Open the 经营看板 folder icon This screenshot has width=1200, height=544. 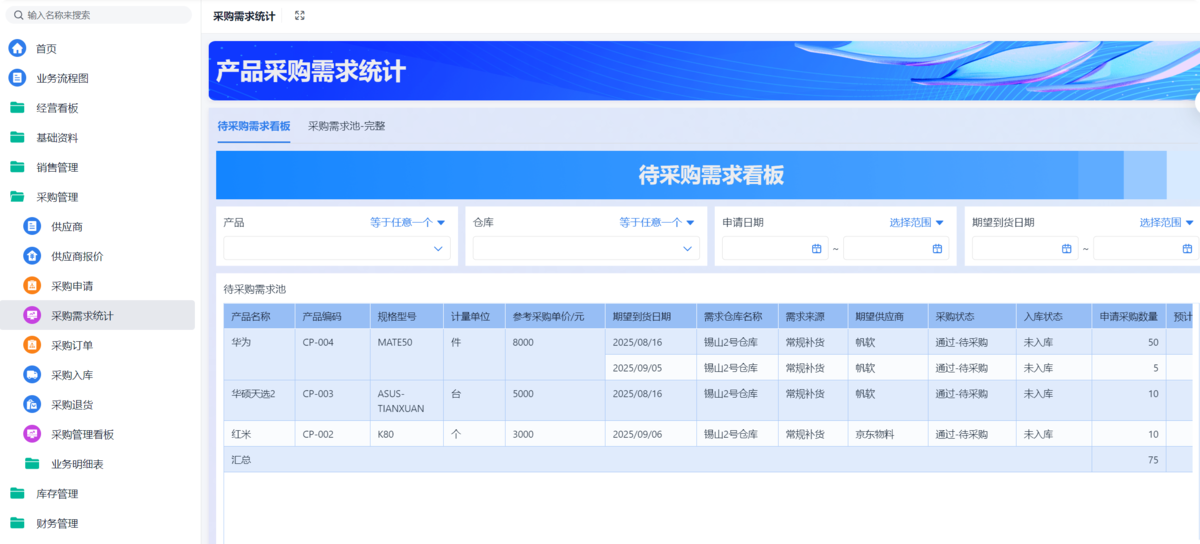[17, 107]
